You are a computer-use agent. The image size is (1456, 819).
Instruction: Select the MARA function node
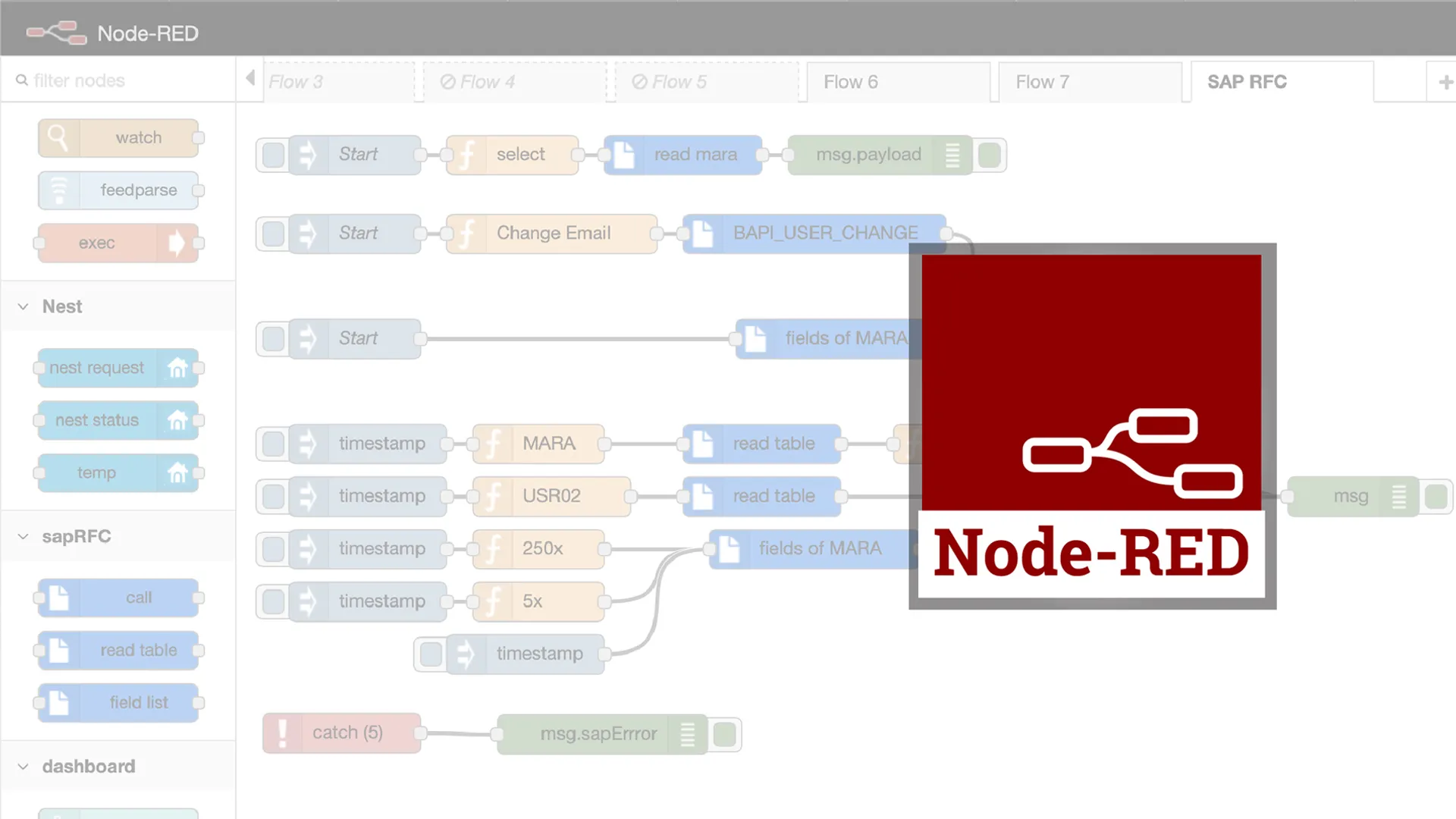pos(538,444)
